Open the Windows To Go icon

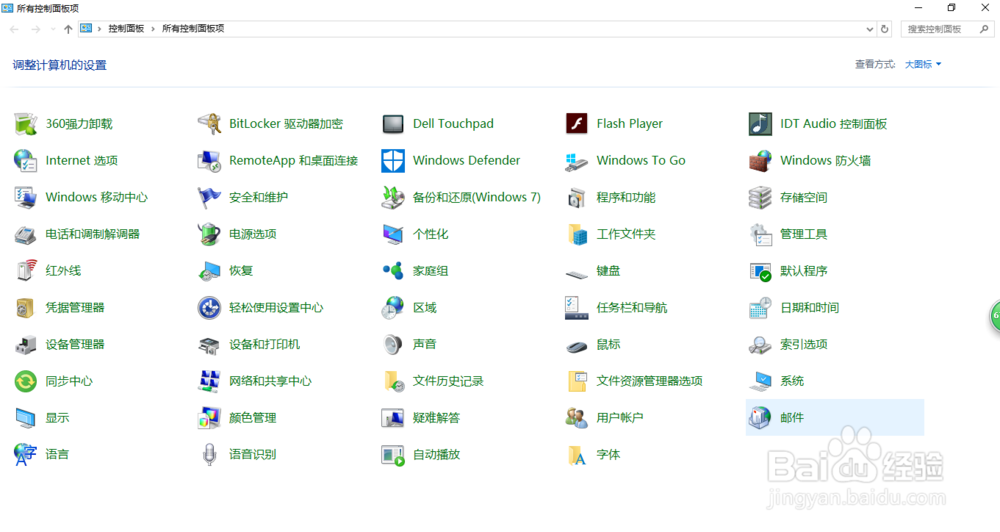tap(577, 161)
